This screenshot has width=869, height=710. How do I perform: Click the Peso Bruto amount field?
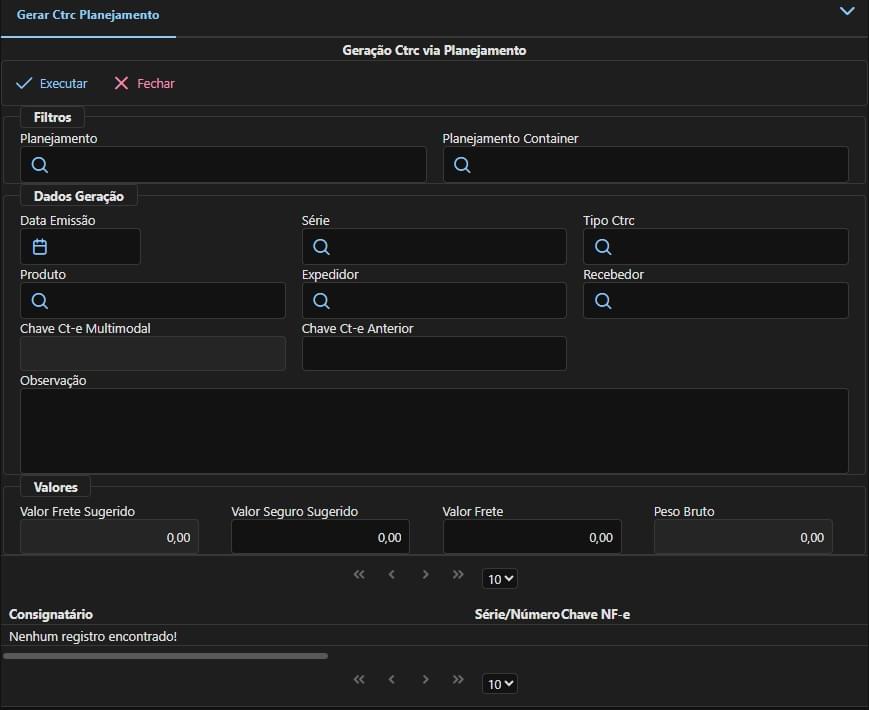coord(743,537)
